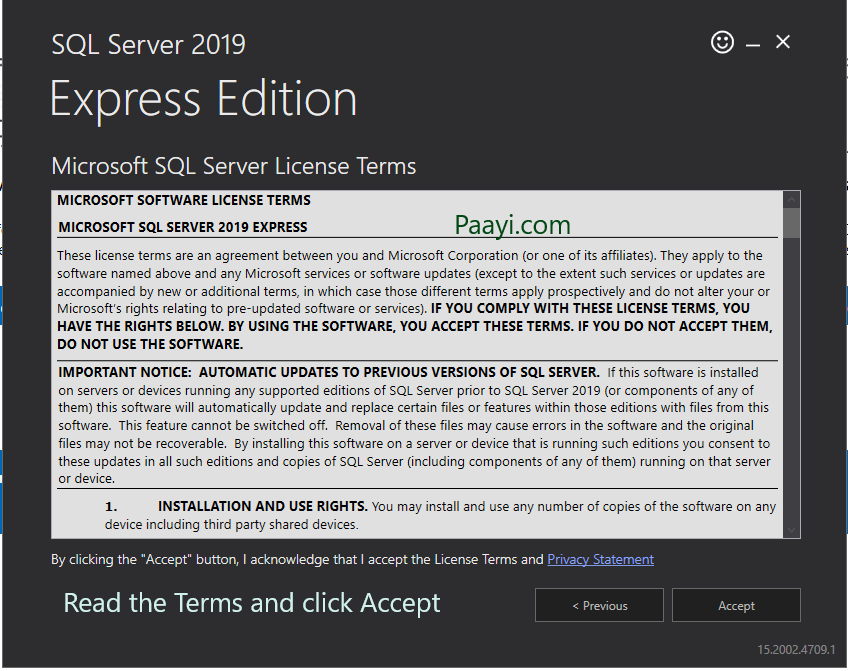Click the scrollbar down arrow
The height and width of the screenshot is (671, 848).
(791, 529)
